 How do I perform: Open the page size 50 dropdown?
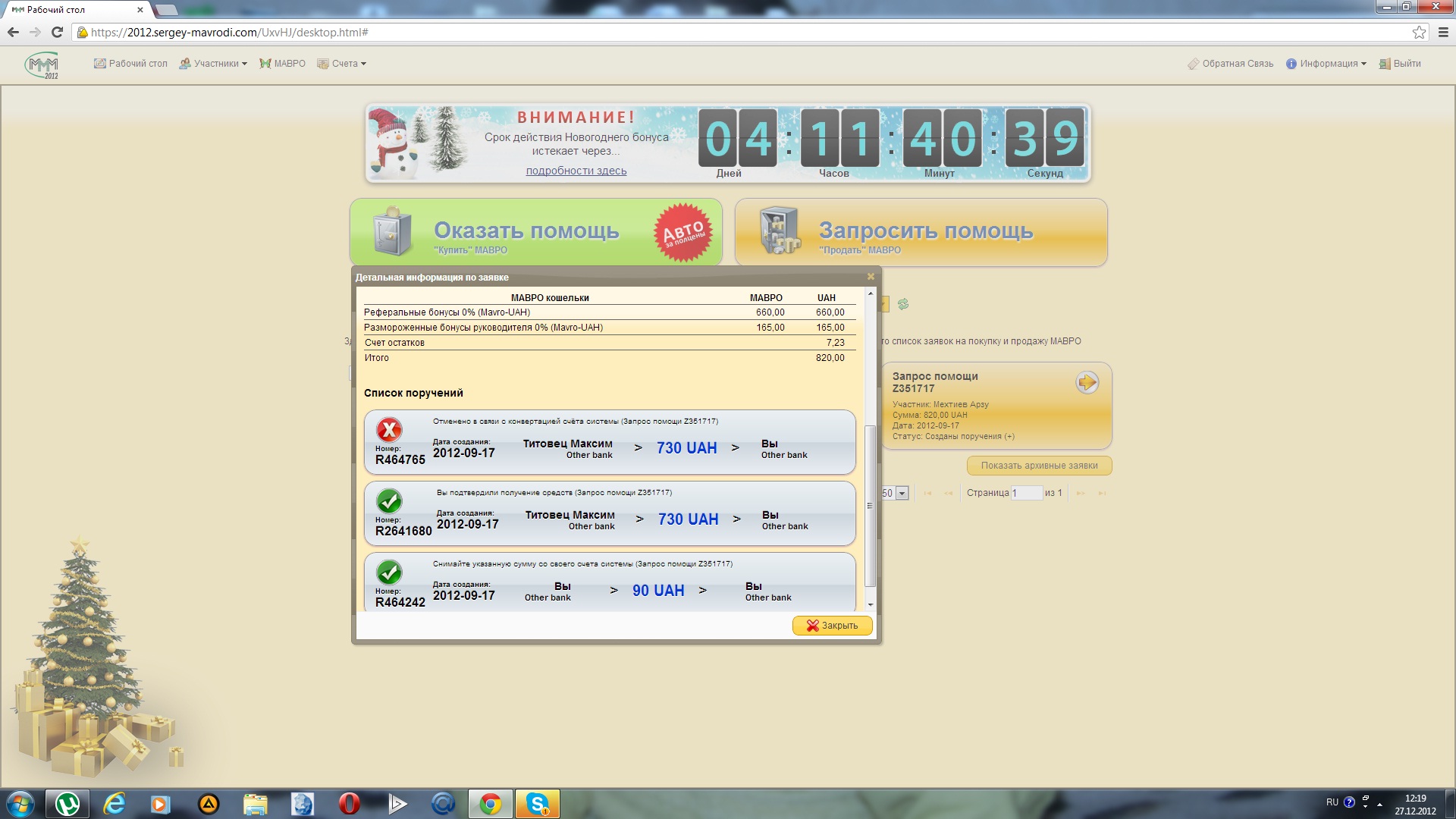pos(902,494)
